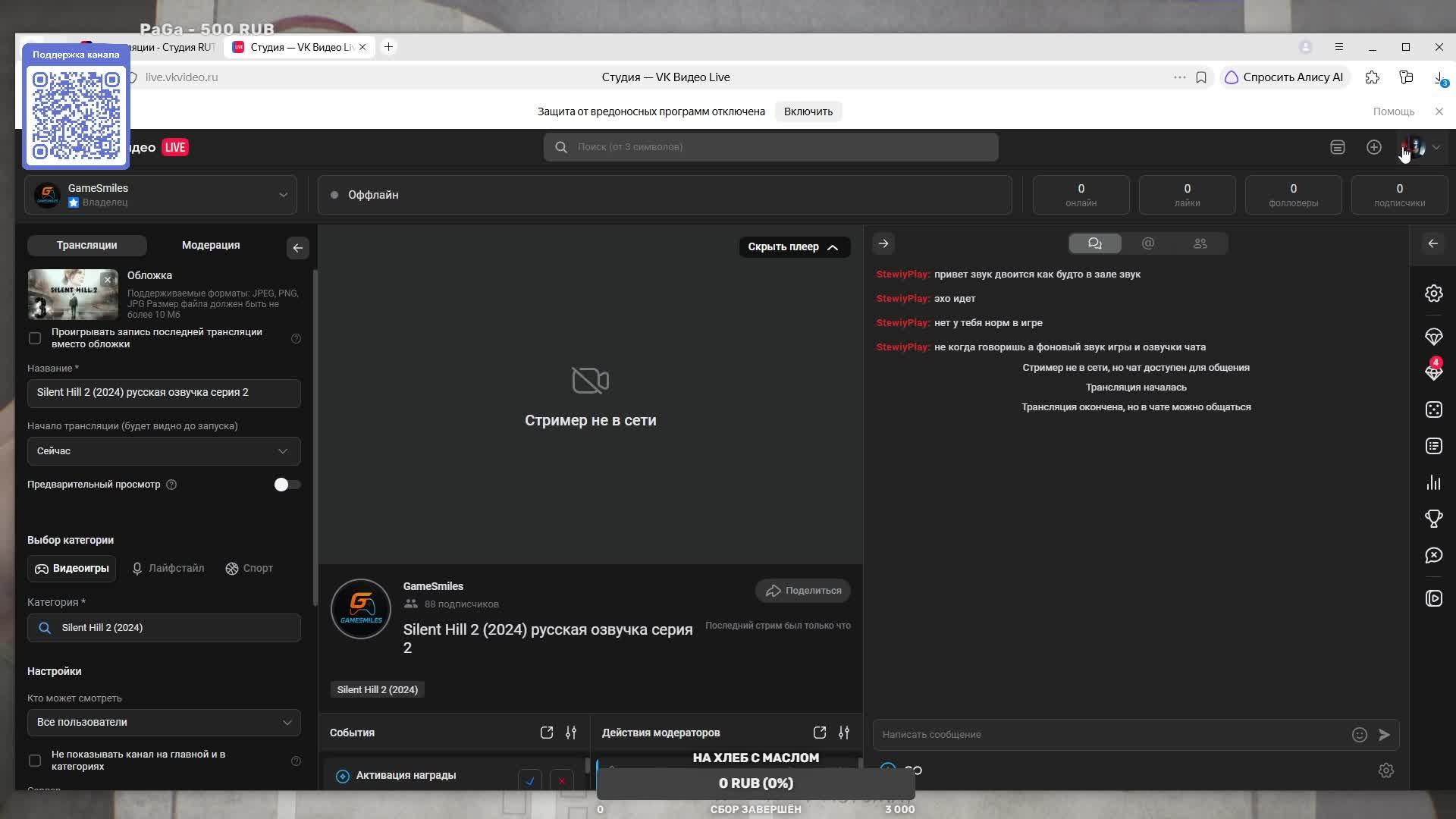Click the stream title input field

click(x=164, y=393)
